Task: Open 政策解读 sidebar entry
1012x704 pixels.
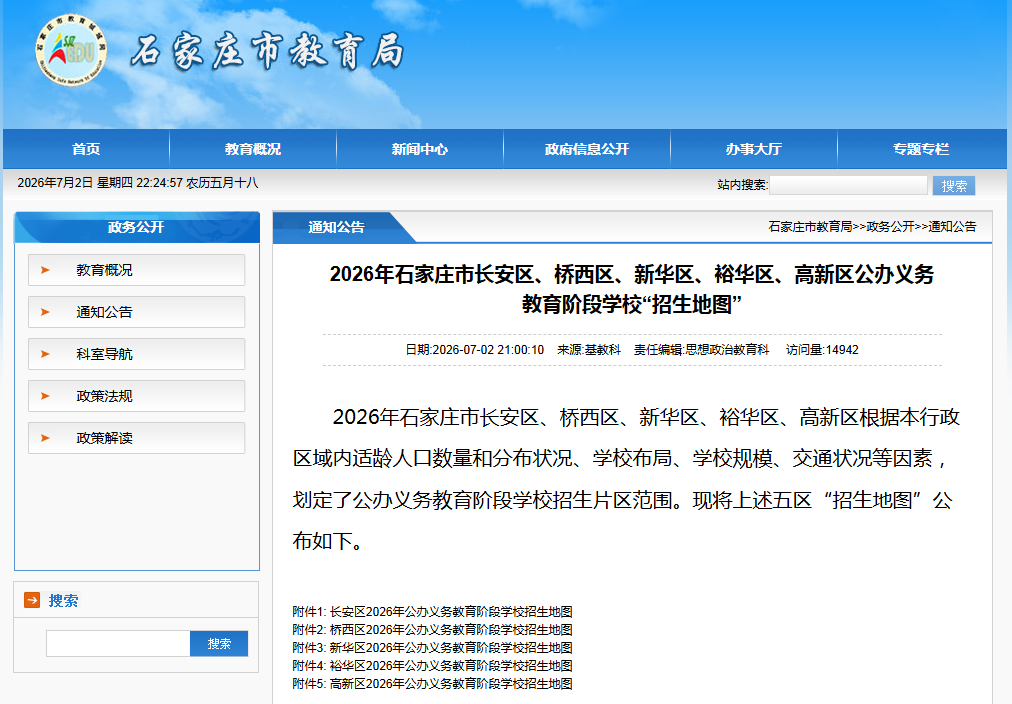Action: tap(136, 437)
